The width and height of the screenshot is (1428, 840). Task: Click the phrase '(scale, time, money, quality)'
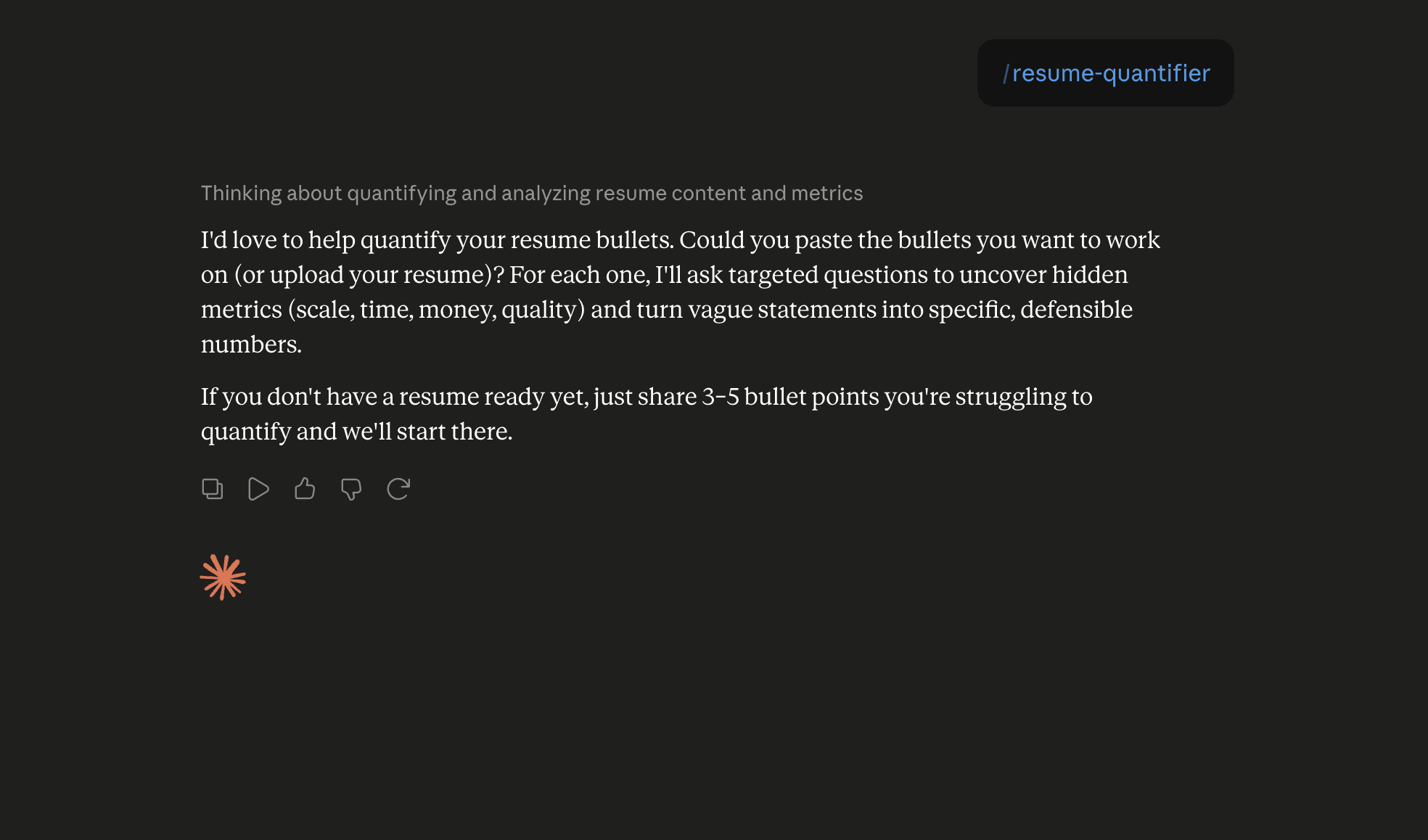(x=436, y=310)
